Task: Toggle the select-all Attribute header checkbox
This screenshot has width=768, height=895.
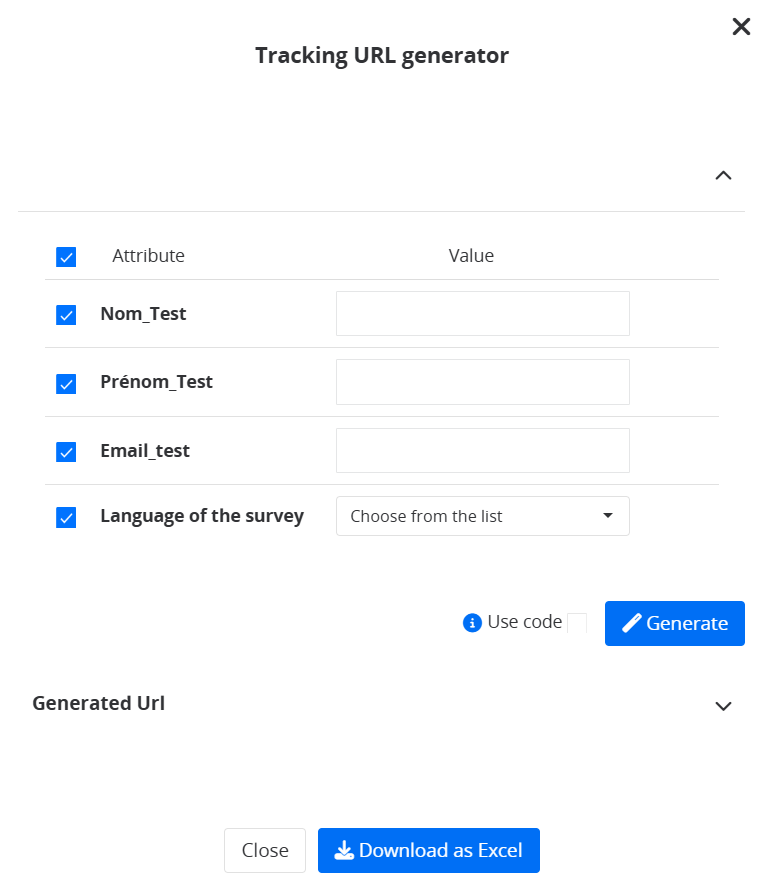Action: [x=66, y=257]
